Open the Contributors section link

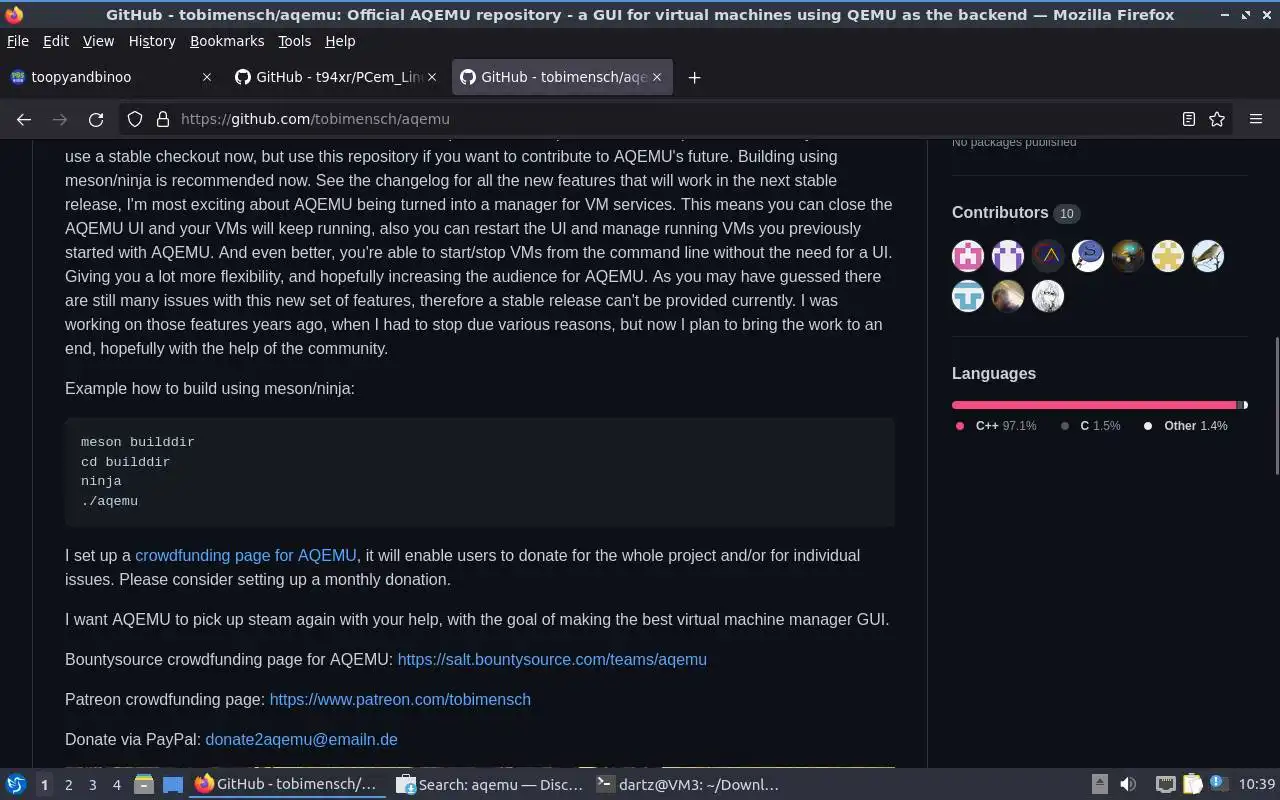tap(1016, 213)
